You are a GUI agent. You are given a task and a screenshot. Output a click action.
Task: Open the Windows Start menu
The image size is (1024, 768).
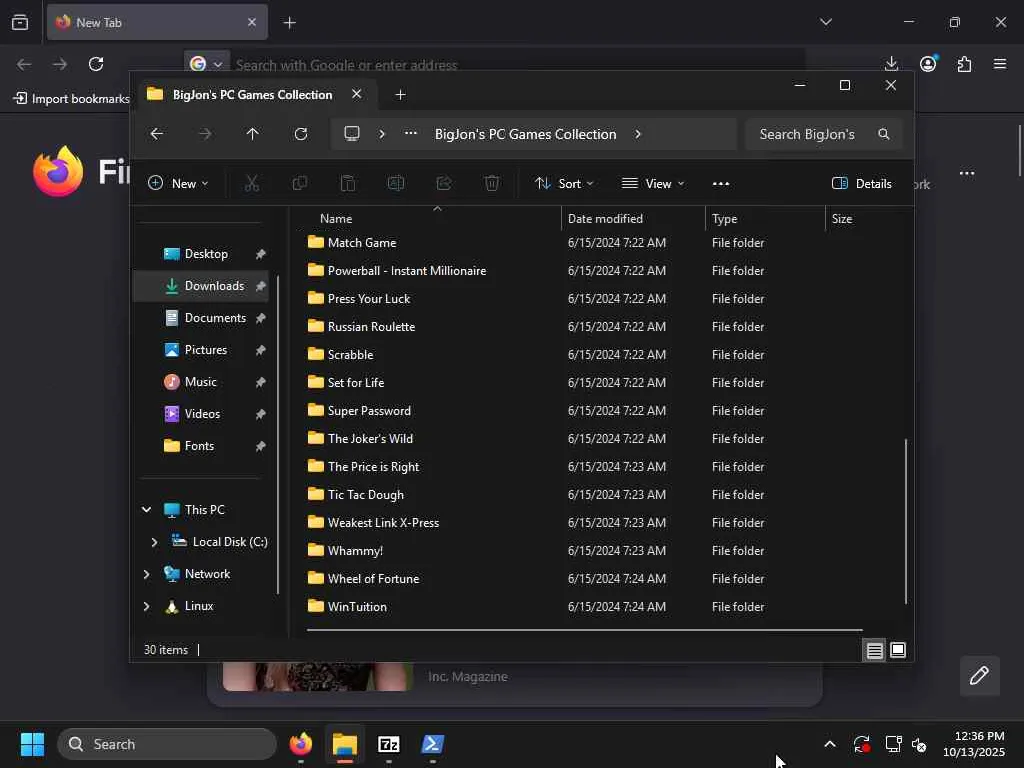pos(32,744)
